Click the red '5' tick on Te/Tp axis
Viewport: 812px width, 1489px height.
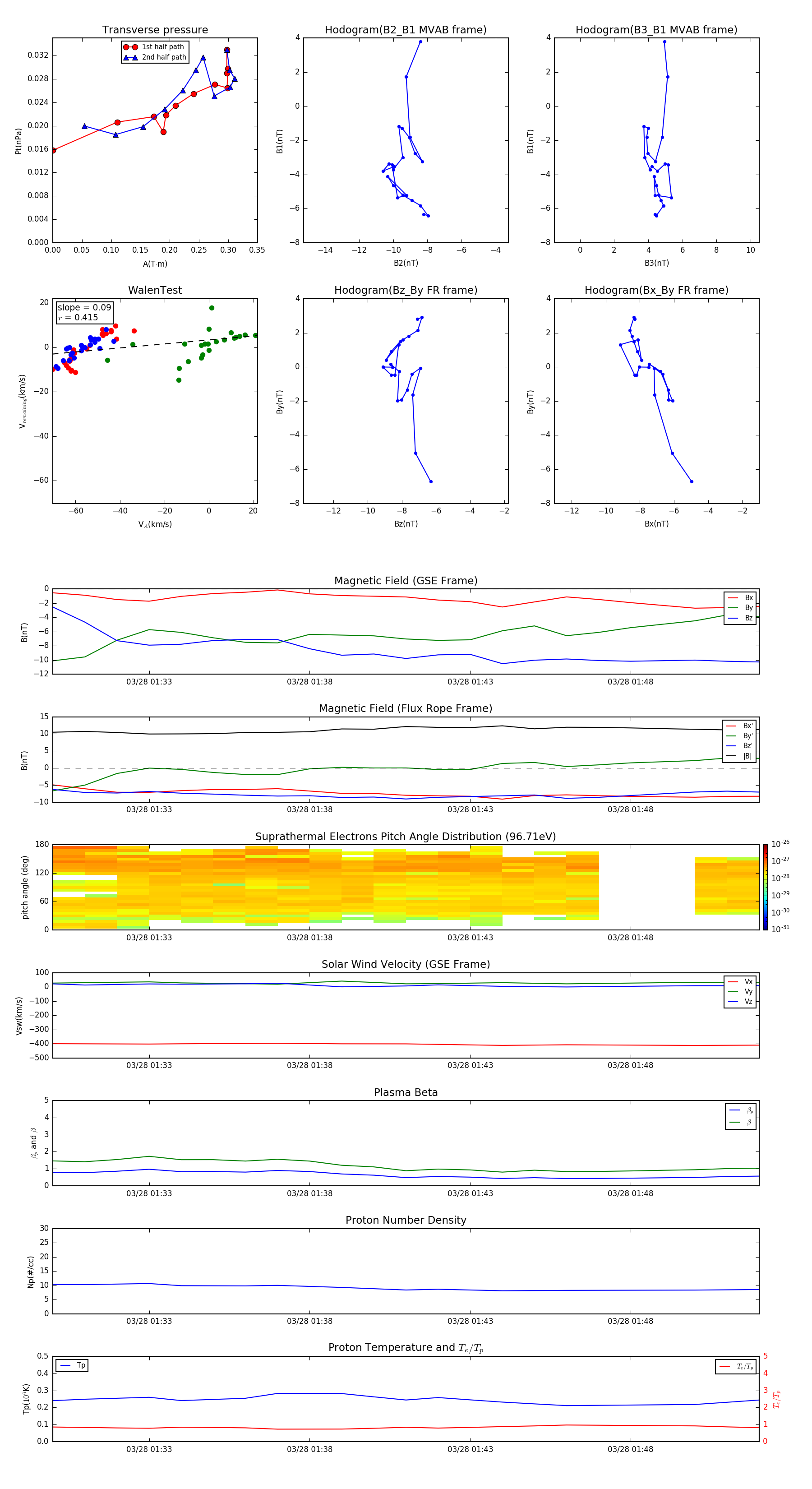(x=765, y=1356)
